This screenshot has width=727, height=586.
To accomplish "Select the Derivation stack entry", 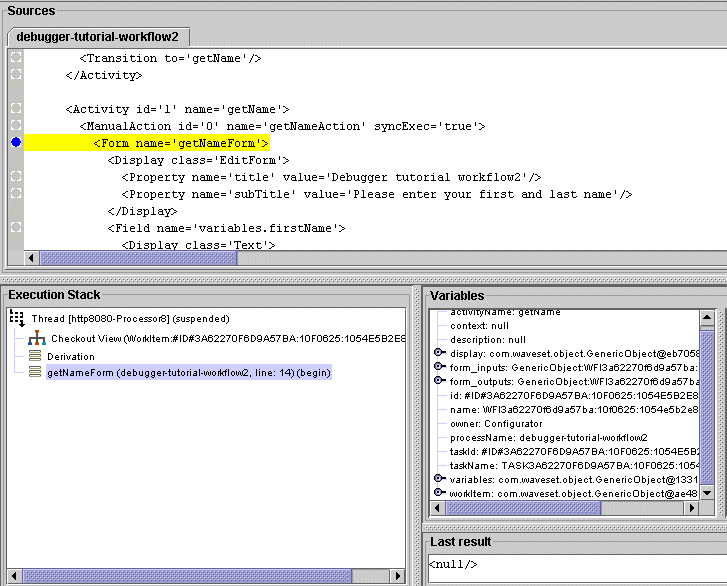I will pyautogui.click(x=71, y=357).
